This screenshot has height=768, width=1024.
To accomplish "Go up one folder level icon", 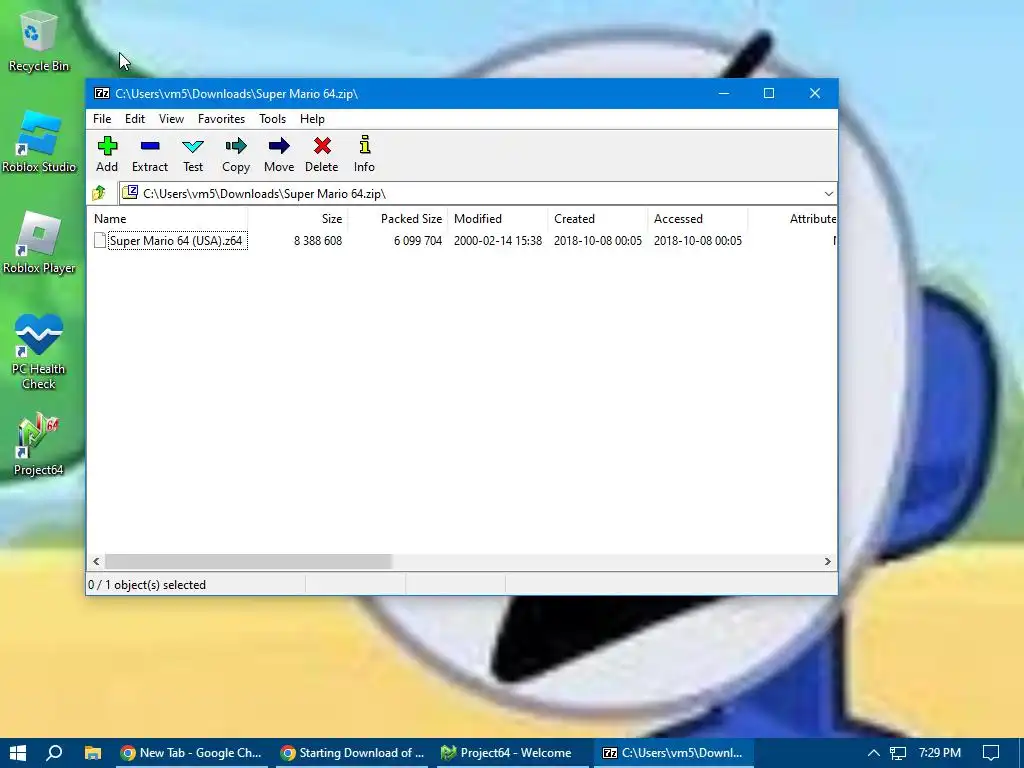I will click(x=99, y=193).
